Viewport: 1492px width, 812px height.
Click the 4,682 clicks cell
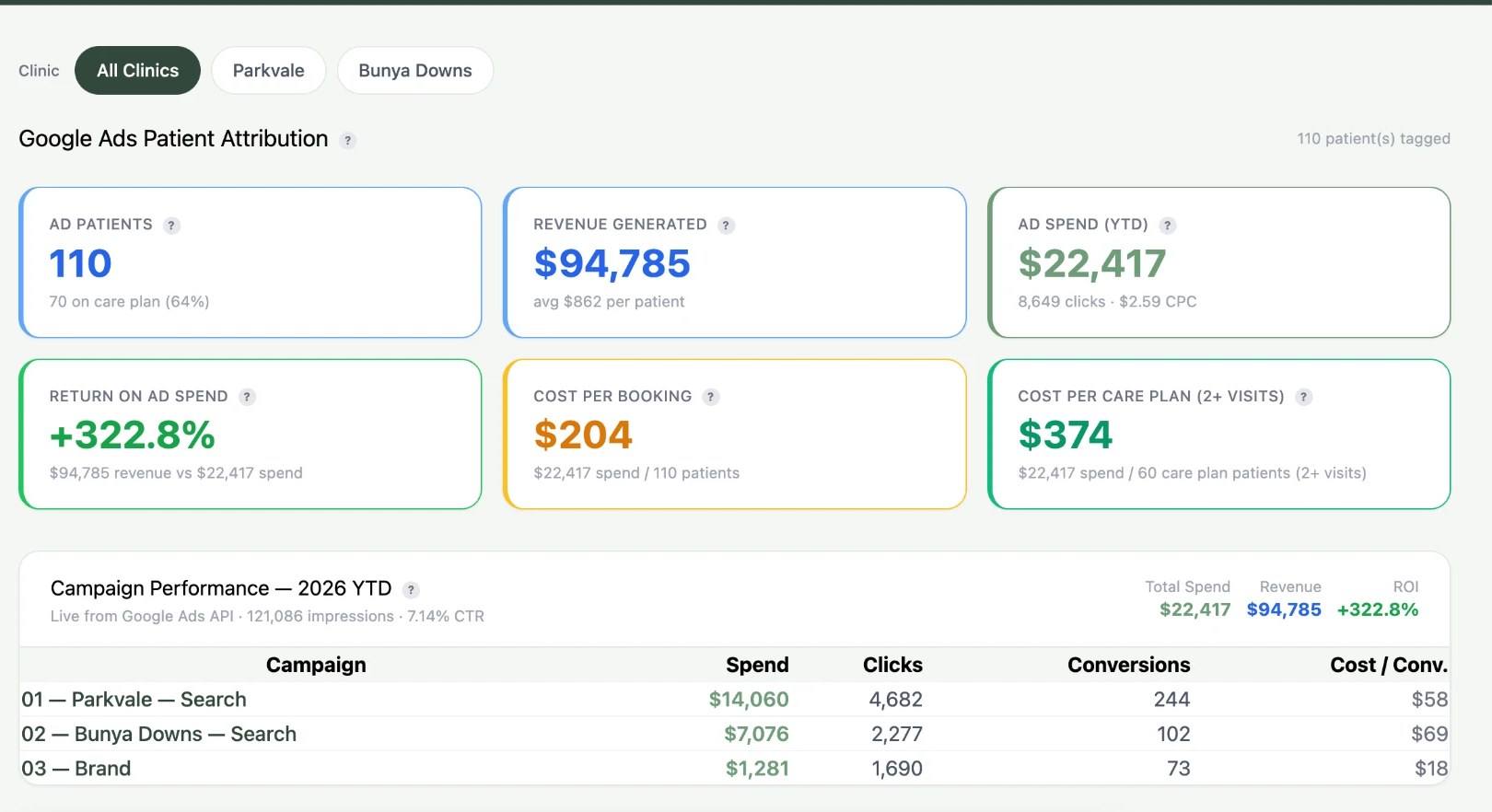pyautogui.click(x=895, y=700)
